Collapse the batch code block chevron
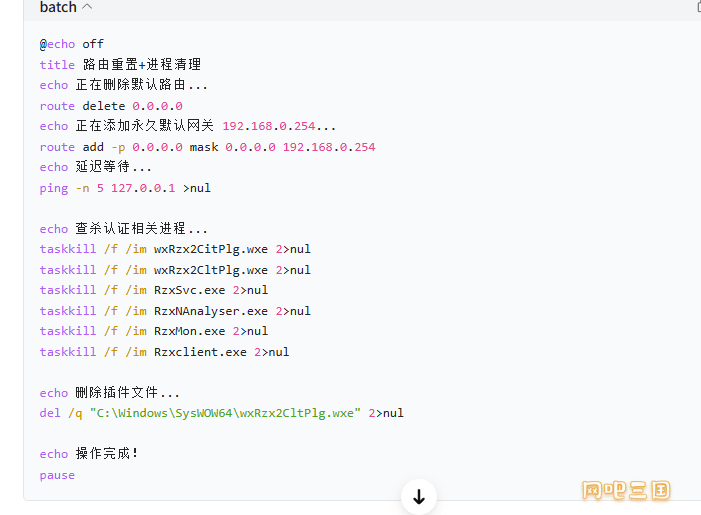The width and height of the screenshot is (701, 515). pos(87,7)
